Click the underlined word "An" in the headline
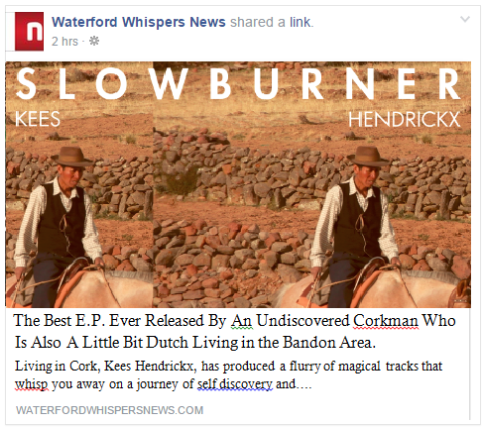Screen dimensions: 487x430 (x=242, y=321)
